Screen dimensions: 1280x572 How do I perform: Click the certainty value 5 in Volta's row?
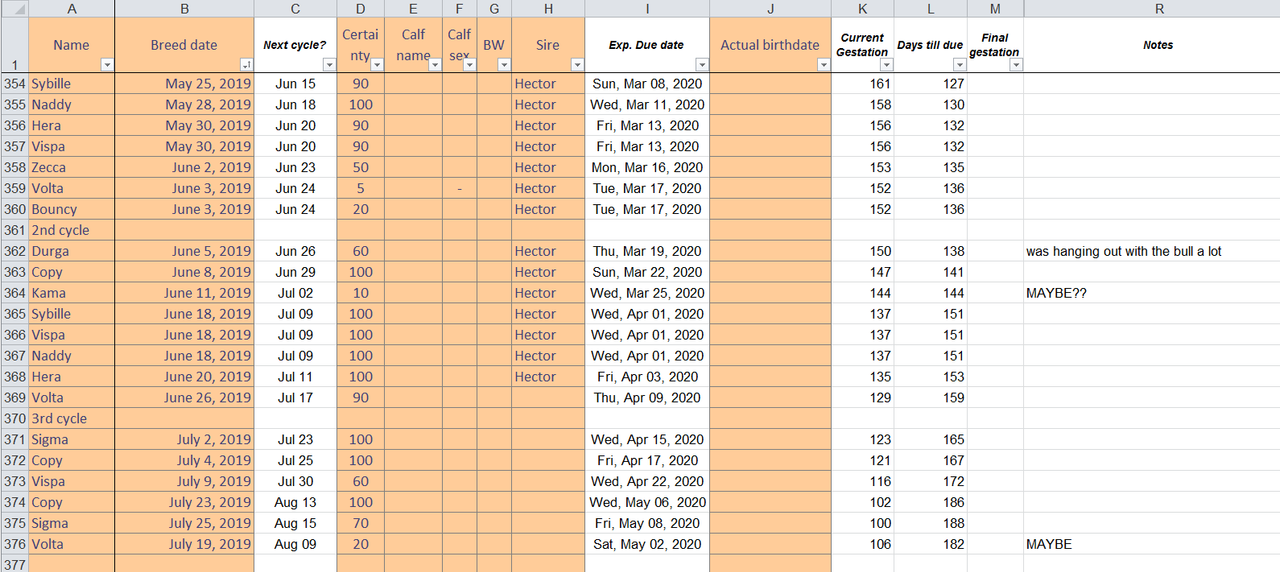coord(360,188)
